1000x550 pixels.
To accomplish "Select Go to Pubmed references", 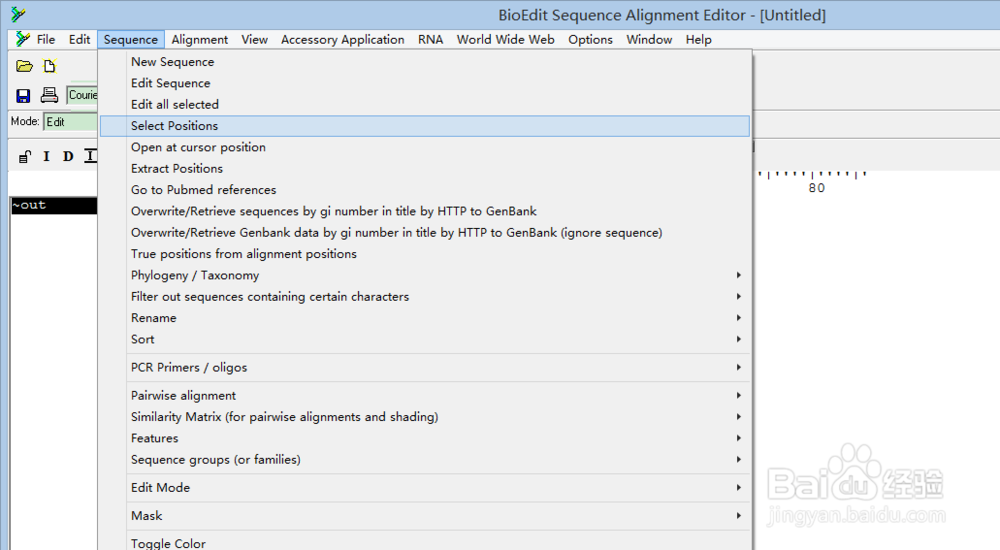I will (425, 190).
